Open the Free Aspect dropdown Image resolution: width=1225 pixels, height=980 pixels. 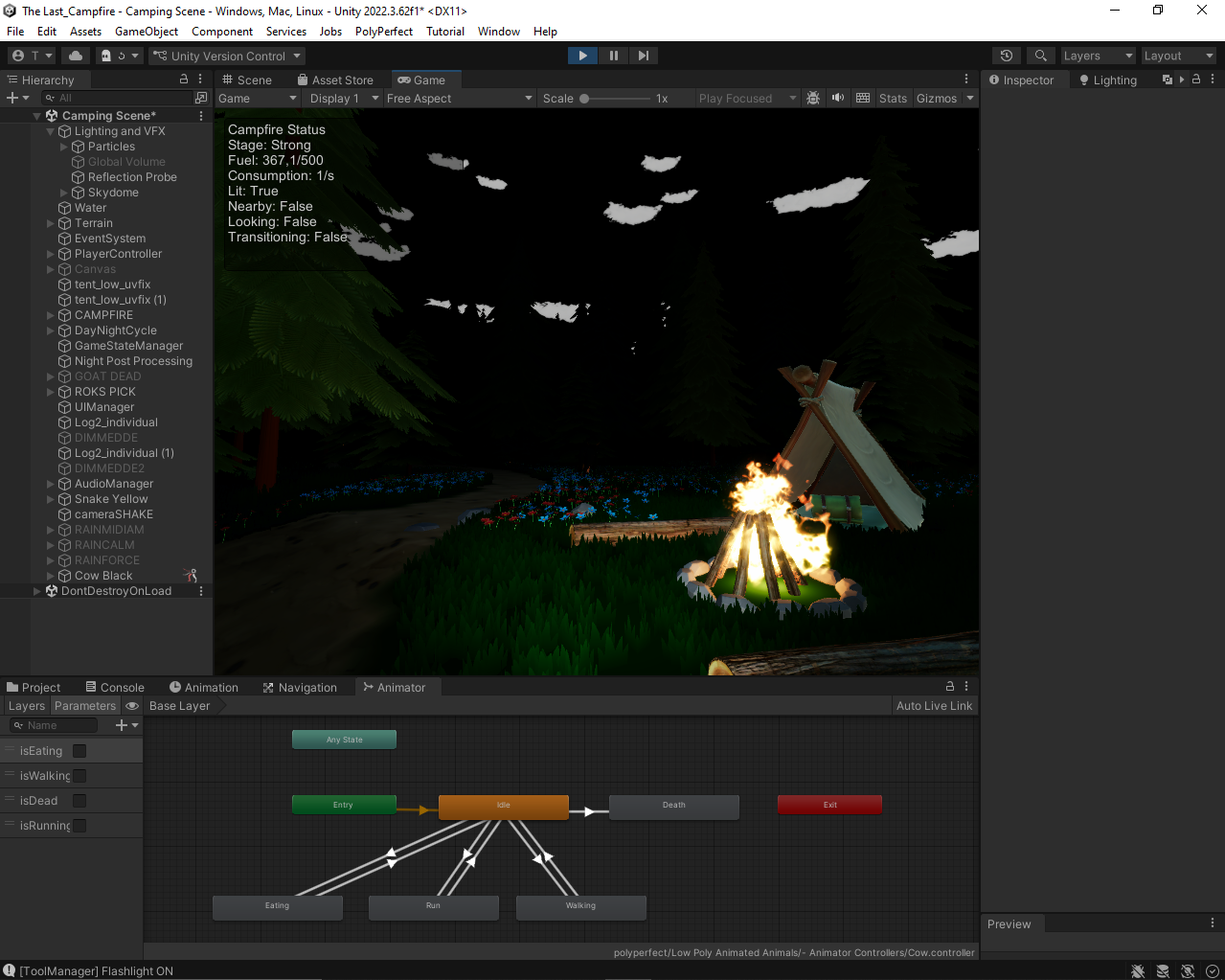pyautogui.click(x=460, y=98)
